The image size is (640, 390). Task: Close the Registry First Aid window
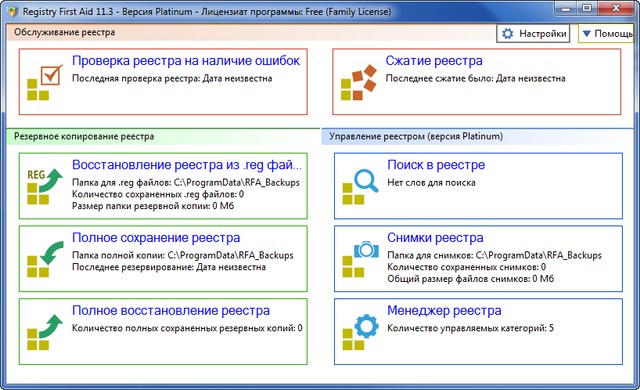[616, 9]
